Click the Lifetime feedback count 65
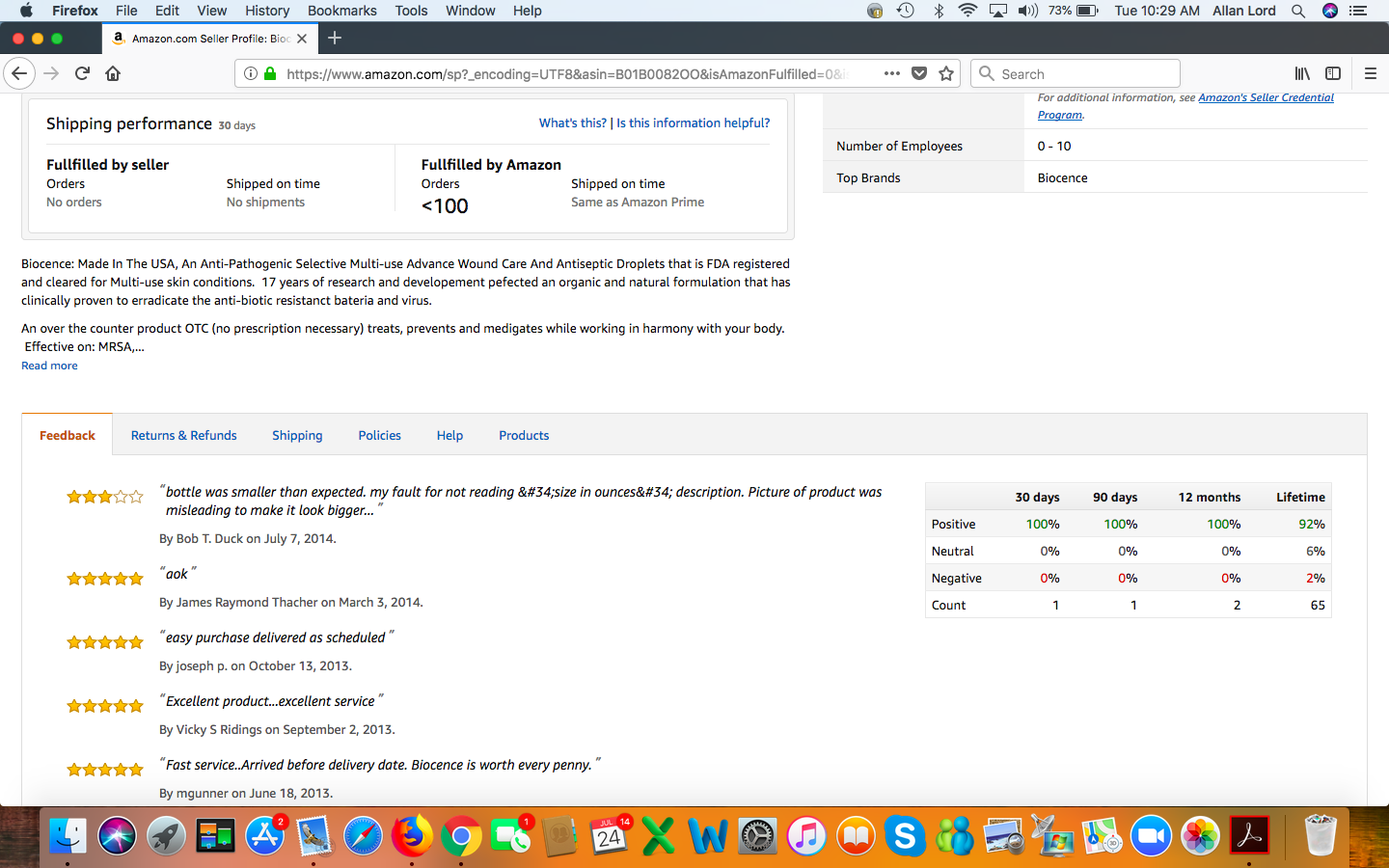The image size is (1389, 868). point(1318,605)
